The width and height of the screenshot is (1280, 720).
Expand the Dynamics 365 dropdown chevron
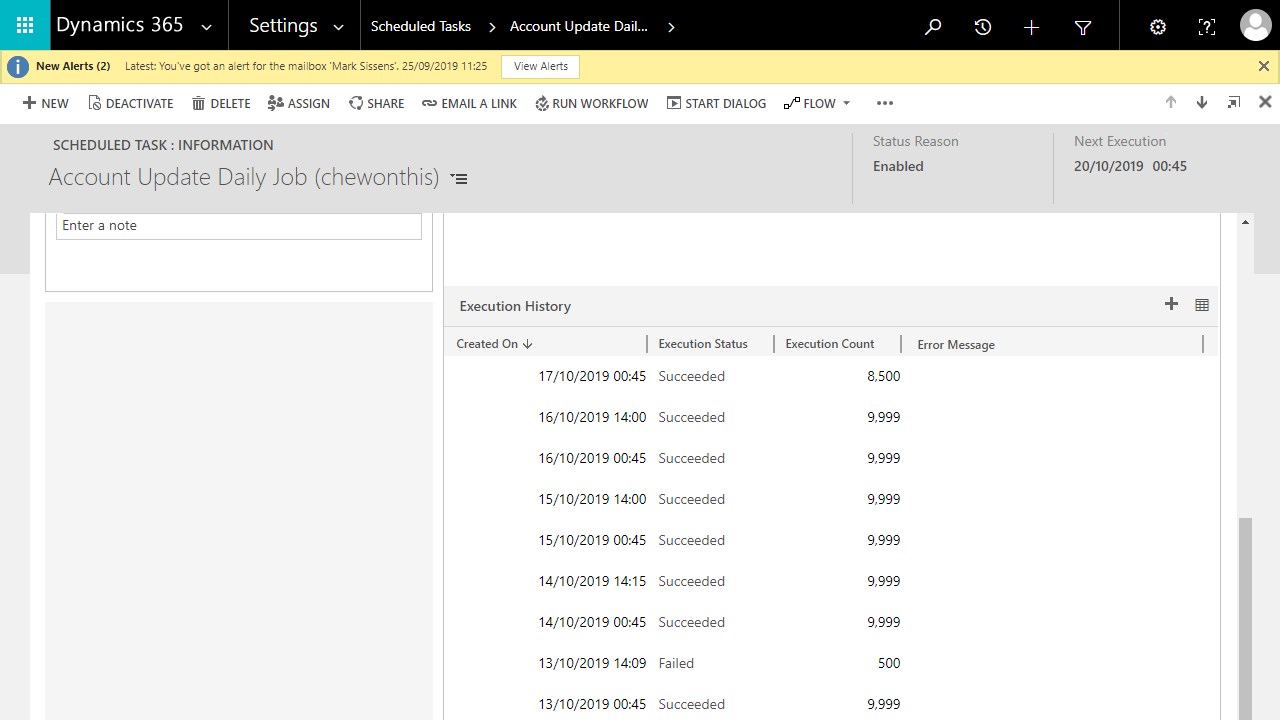point(206,27)
